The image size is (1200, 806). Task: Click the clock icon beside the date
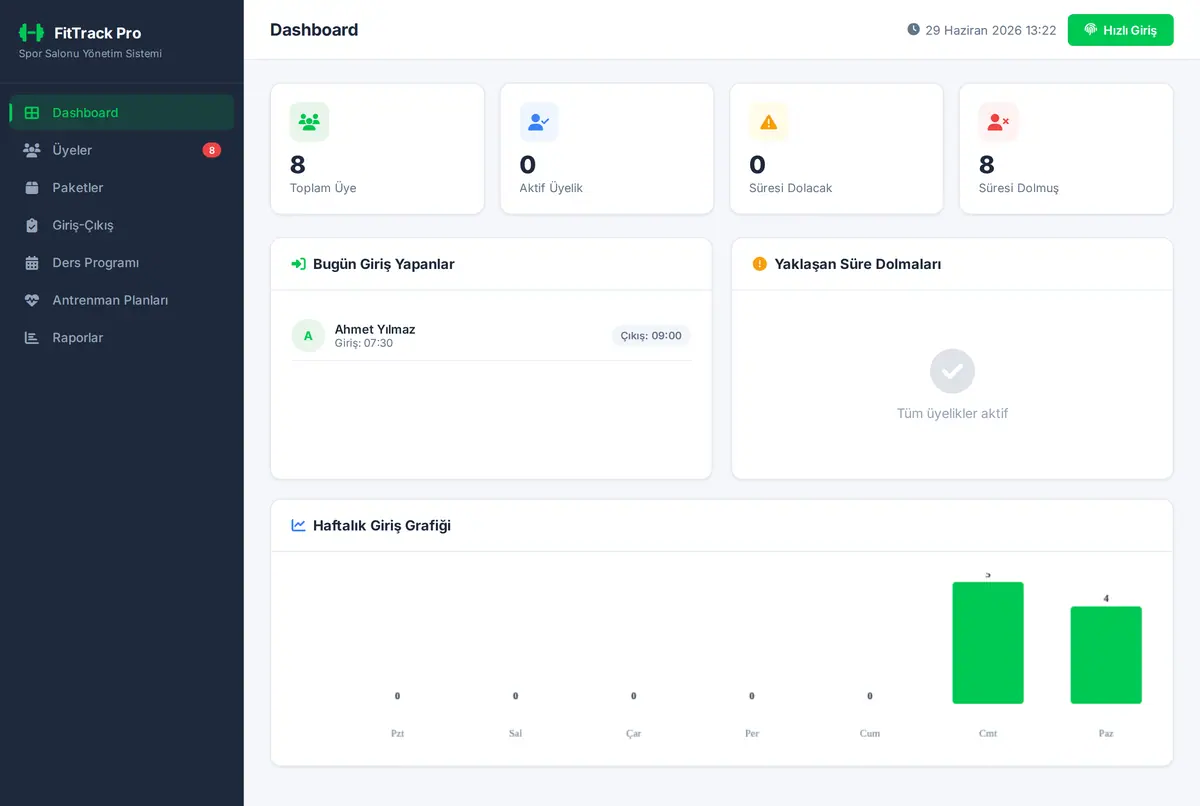coord(913,30)
